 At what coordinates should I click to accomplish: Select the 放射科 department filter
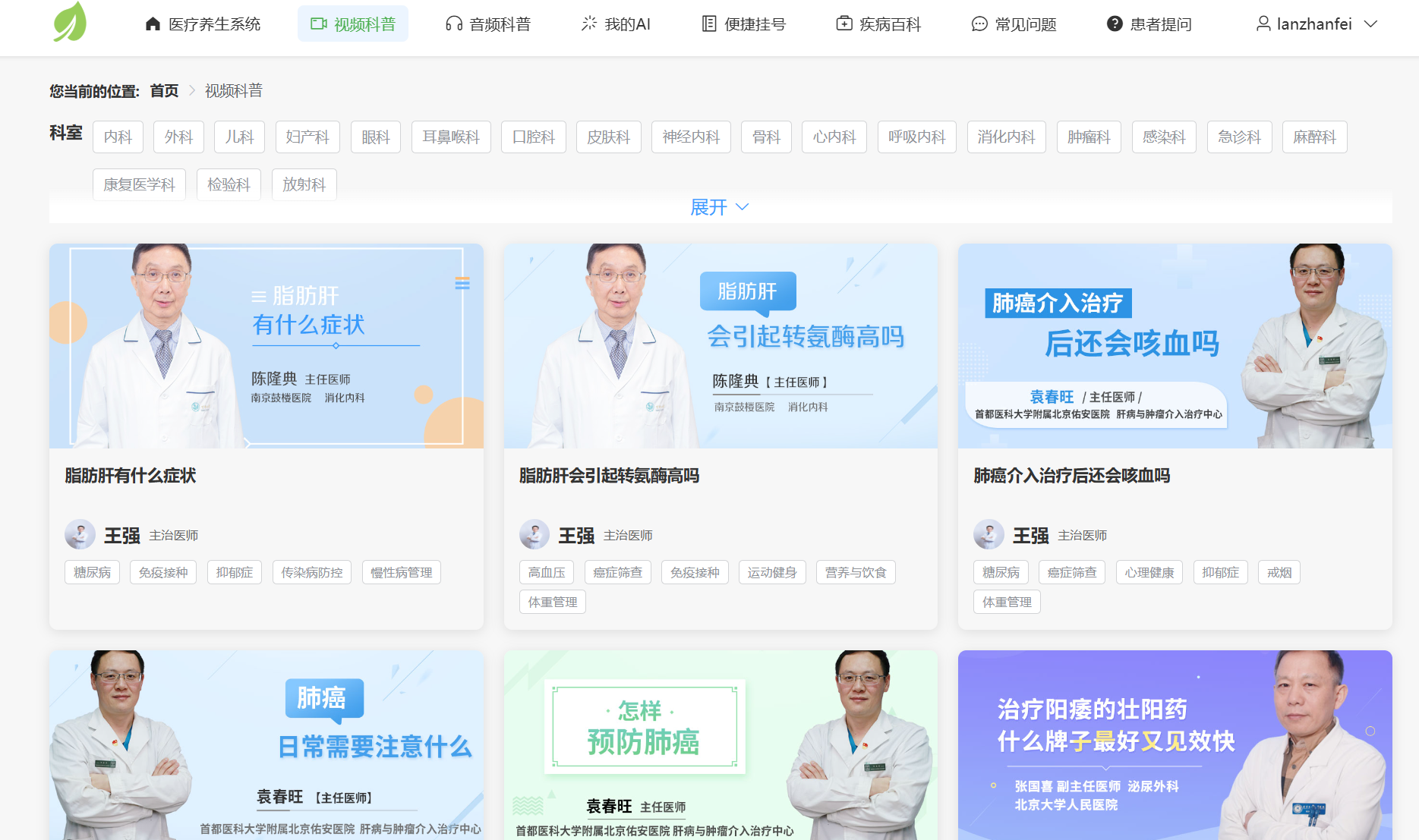[304, 184]
